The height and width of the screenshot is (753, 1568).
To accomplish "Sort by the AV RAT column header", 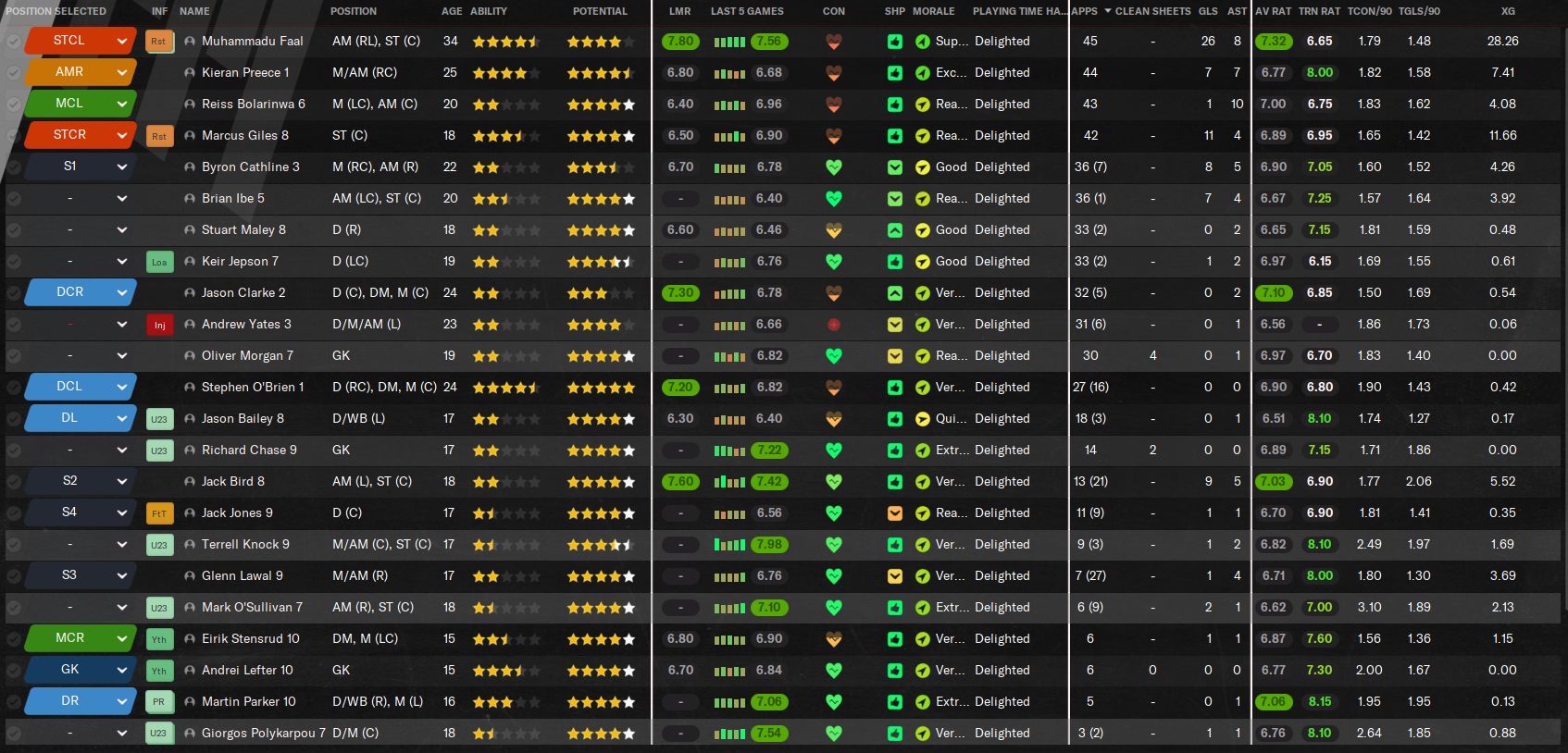I will 1274,11.
